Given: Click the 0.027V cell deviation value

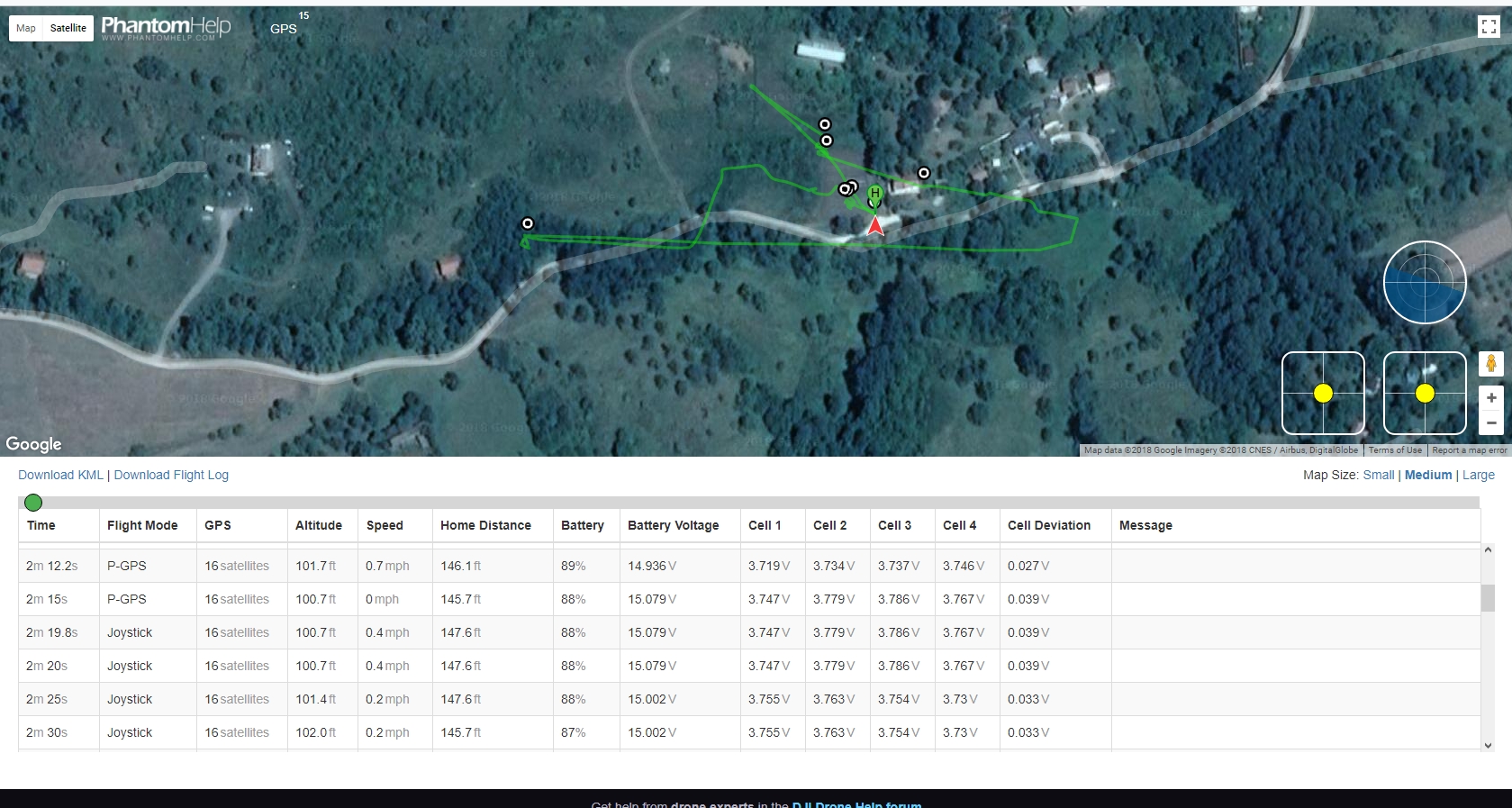Looking at the screenshot, I should click(1028, 566).
